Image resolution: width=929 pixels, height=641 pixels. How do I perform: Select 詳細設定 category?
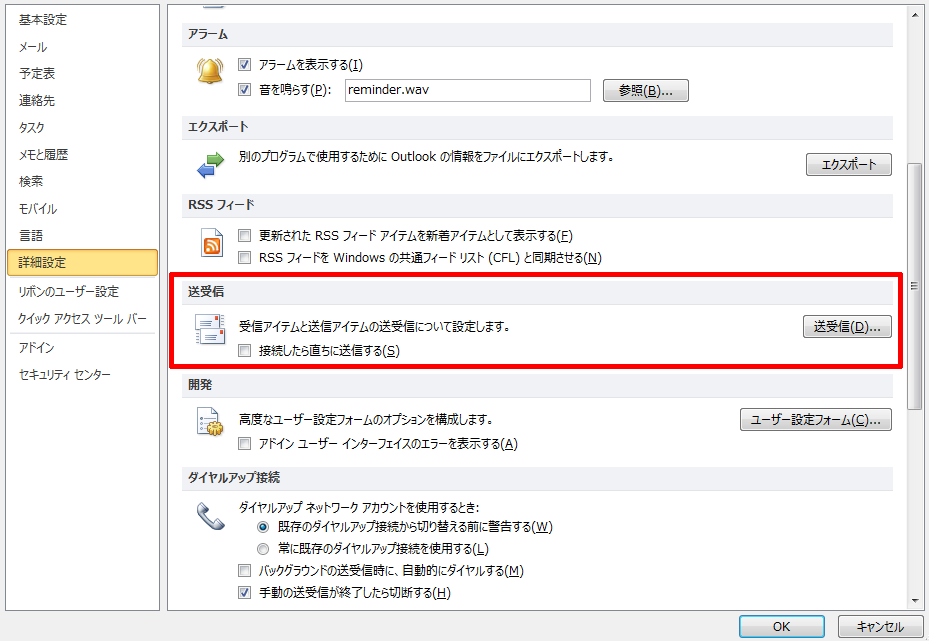tap(82, 262)
